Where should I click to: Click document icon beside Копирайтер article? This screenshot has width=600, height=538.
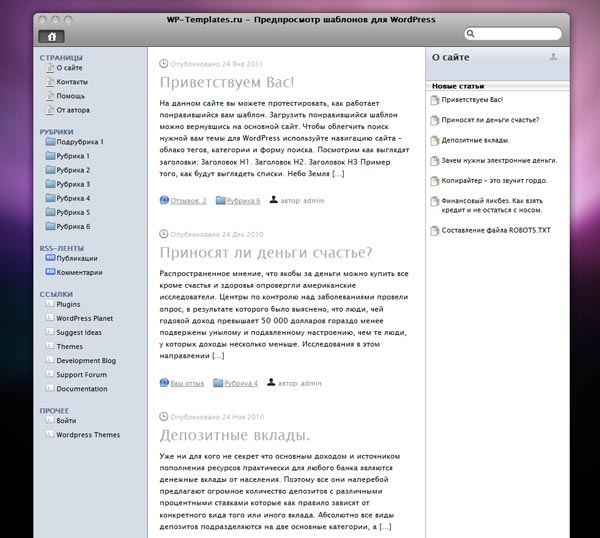click(x=433, y=181)
